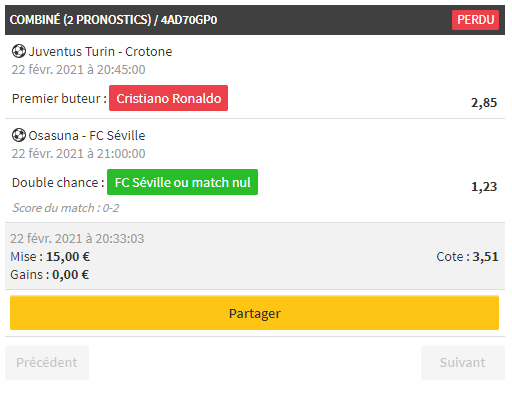
Task: Click the soccer ball icon beside Osasuna
Action: click(x=19, y=136)
